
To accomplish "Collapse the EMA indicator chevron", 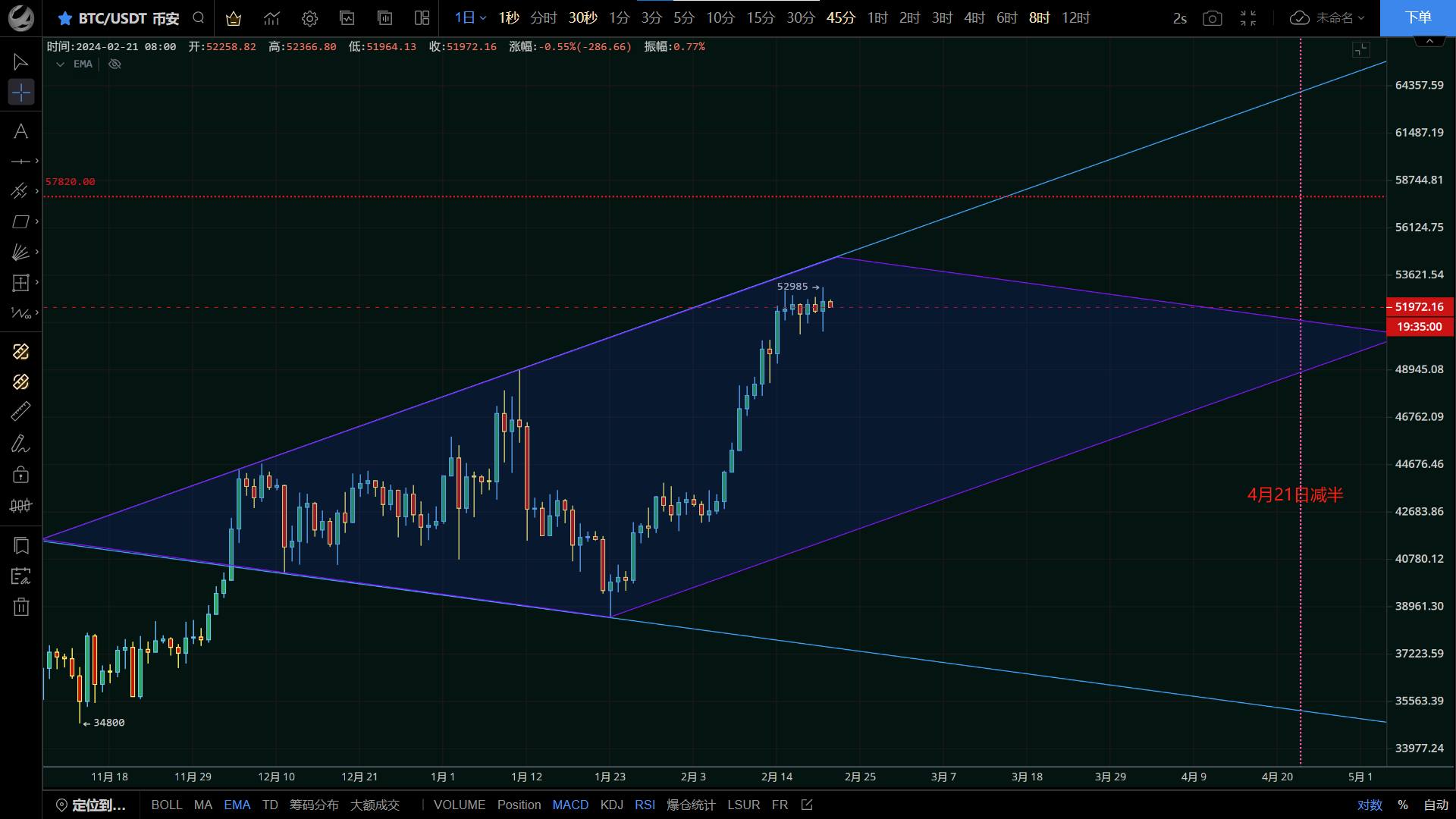I will [x=60, y=64].
